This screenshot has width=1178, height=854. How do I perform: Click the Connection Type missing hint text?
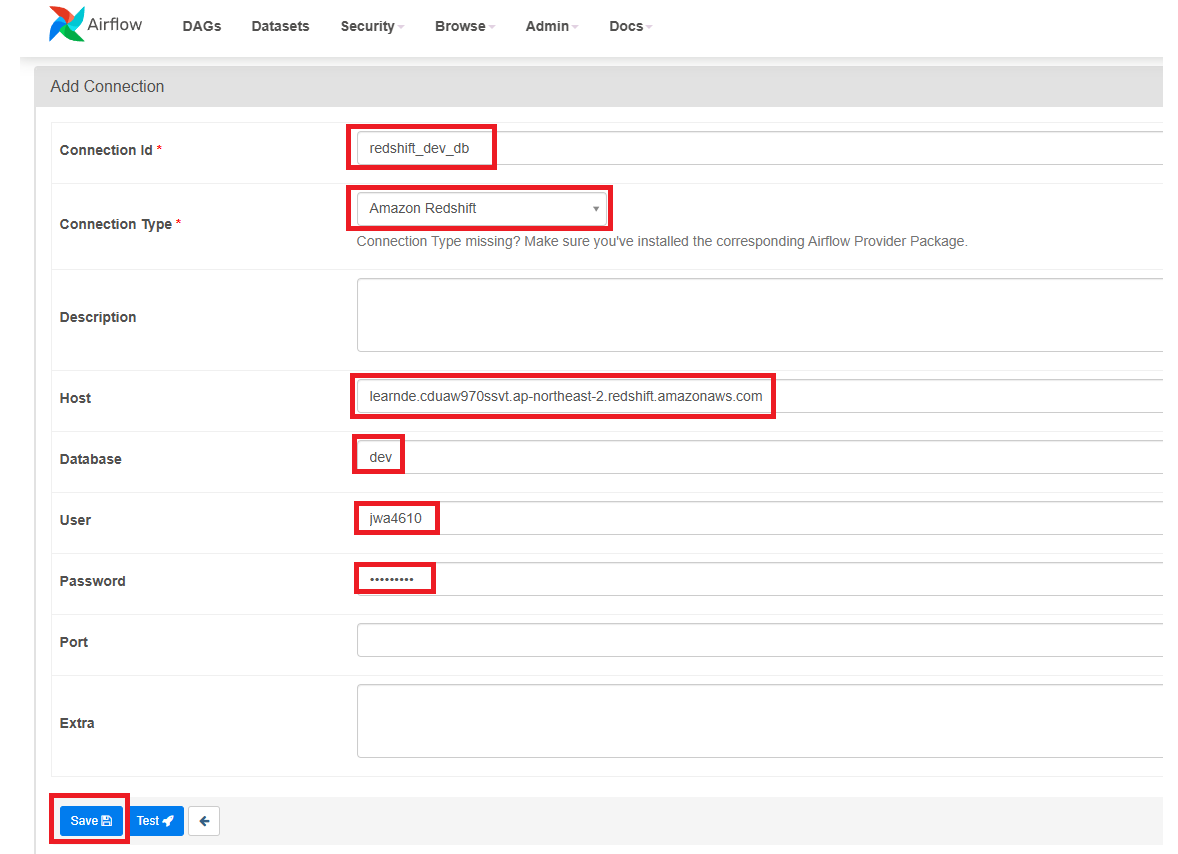[x=662, y=241]
